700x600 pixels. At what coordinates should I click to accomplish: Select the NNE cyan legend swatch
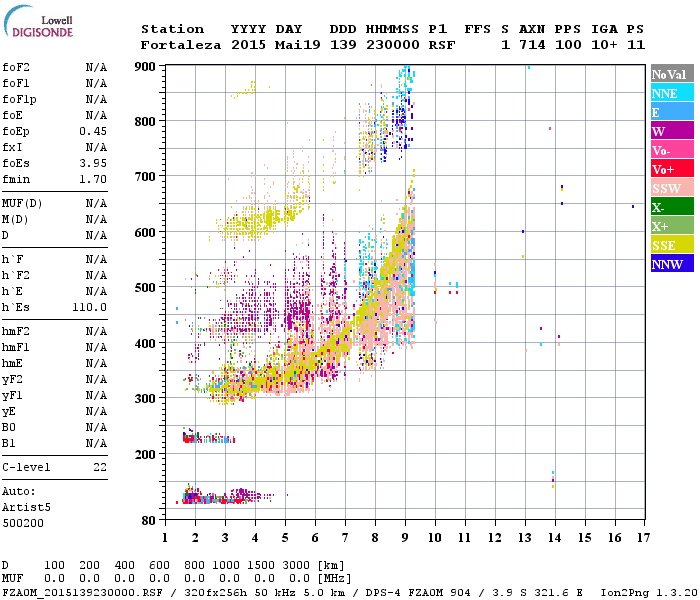pos(672,93)
